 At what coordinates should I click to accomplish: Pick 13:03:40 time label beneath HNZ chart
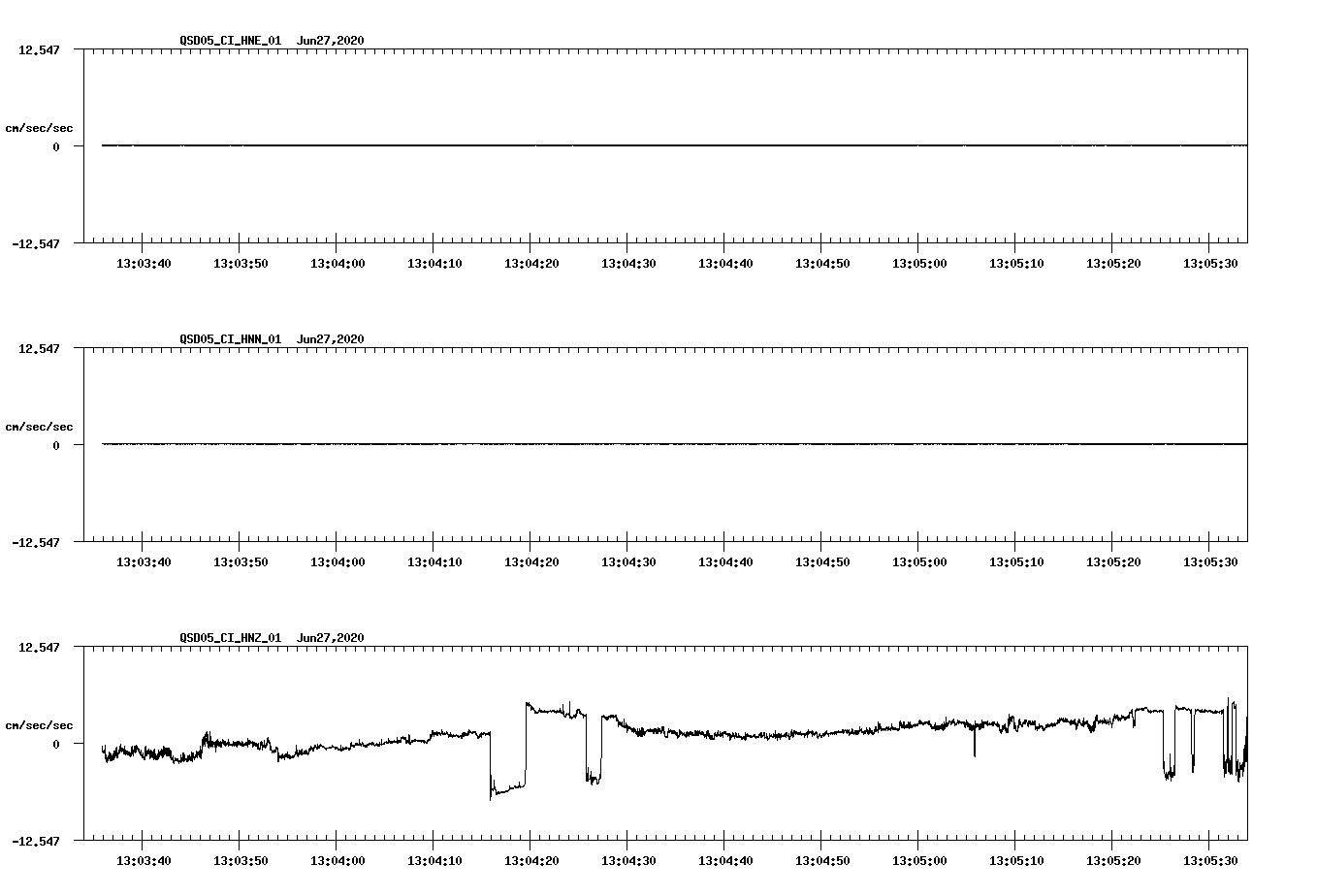tap(144, 860)
